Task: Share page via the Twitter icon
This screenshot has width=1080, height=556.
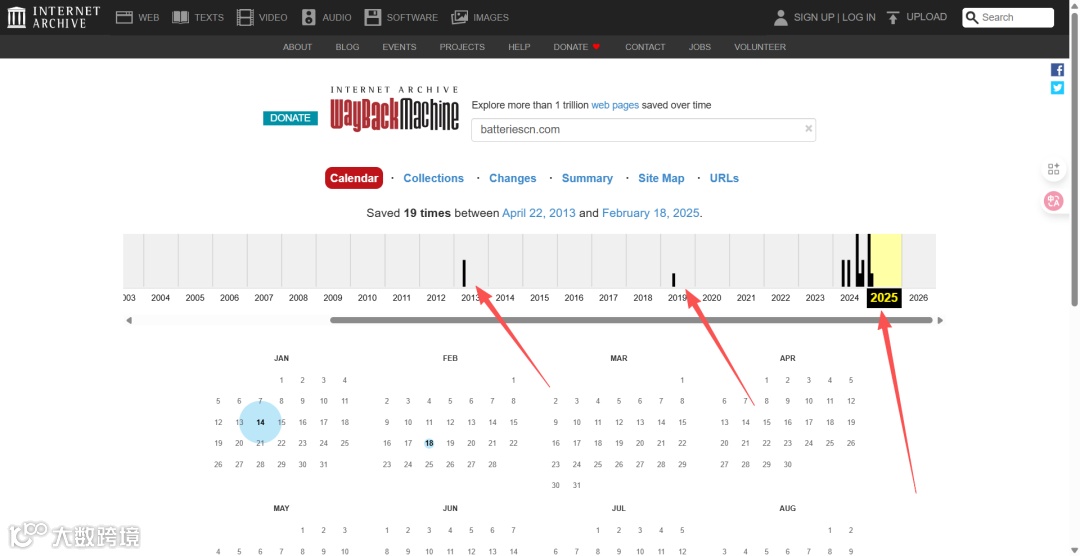Action: pos(1057,87)
